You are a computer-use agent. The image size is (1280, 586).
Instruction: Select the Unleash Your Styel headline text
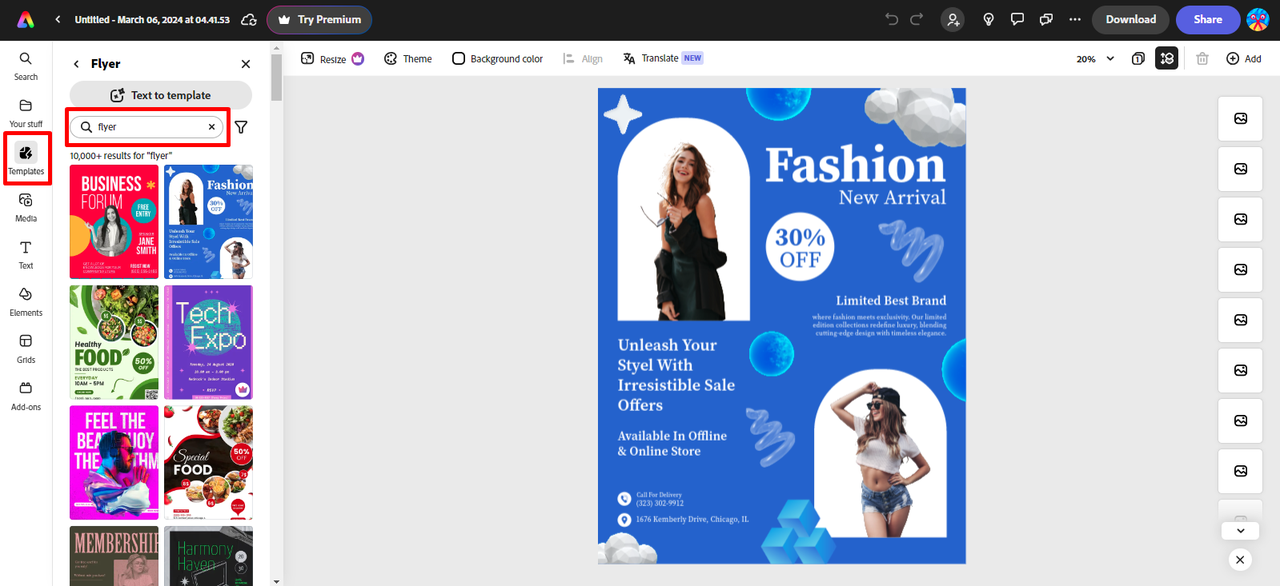(676, 375)
